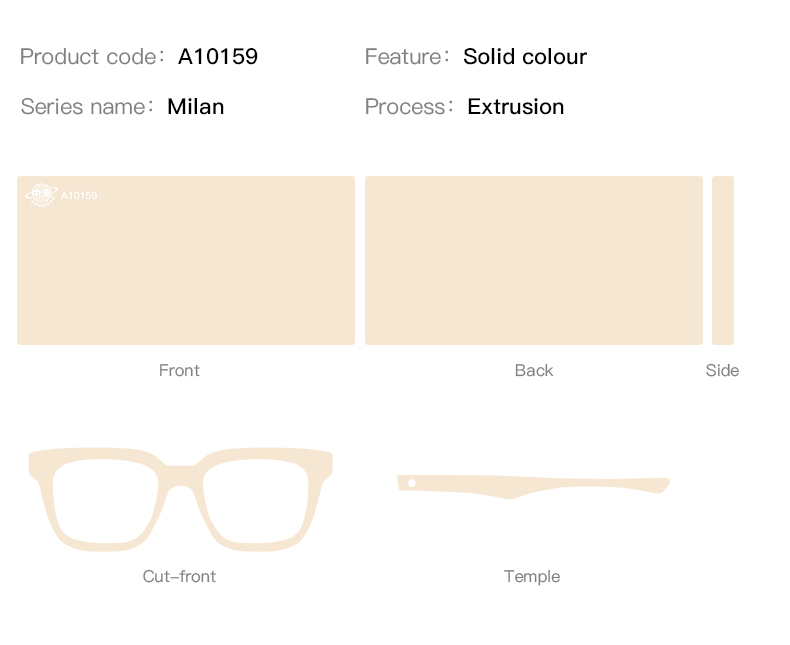This screenshot has width=790, height=645.
Task: Click the Side caption label
Action: pos(722,370)
